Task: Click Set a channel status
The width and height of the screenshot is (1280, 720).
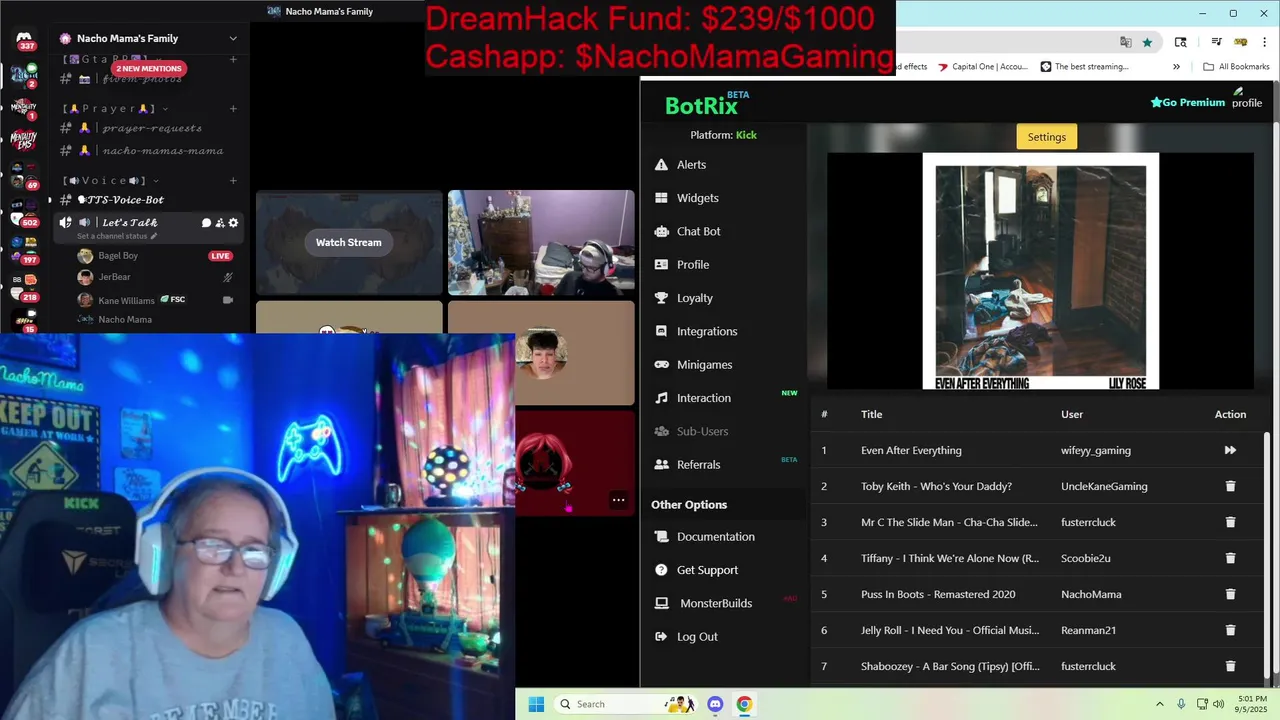Action: 117,237
